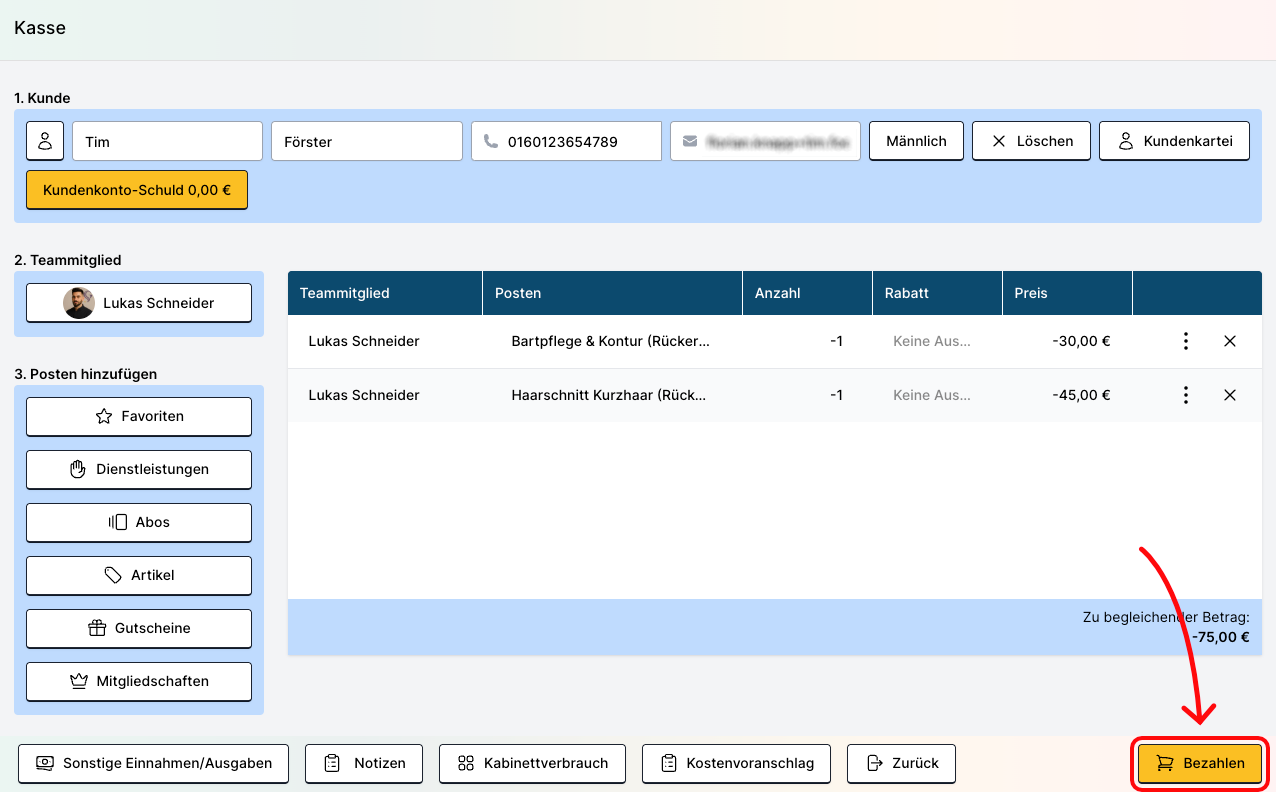Open the Dienstleistungen list
1276x792 pixels.
pos(139,469)
